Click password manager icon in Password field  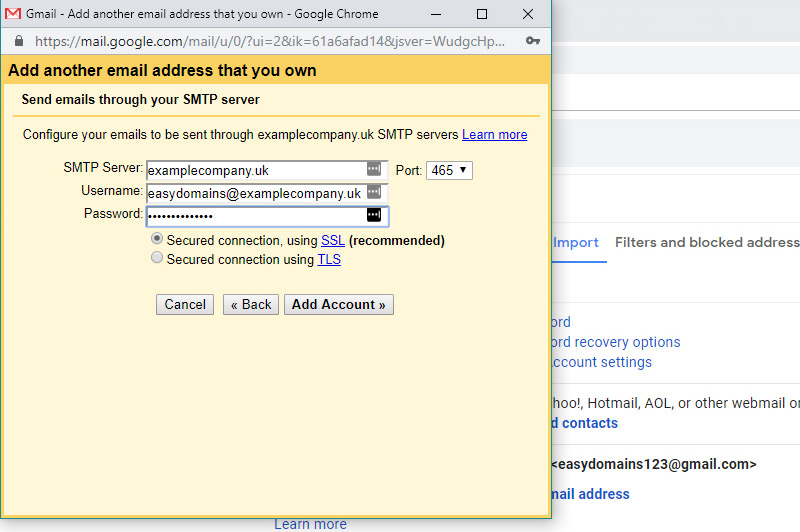(x=374, y=215)
